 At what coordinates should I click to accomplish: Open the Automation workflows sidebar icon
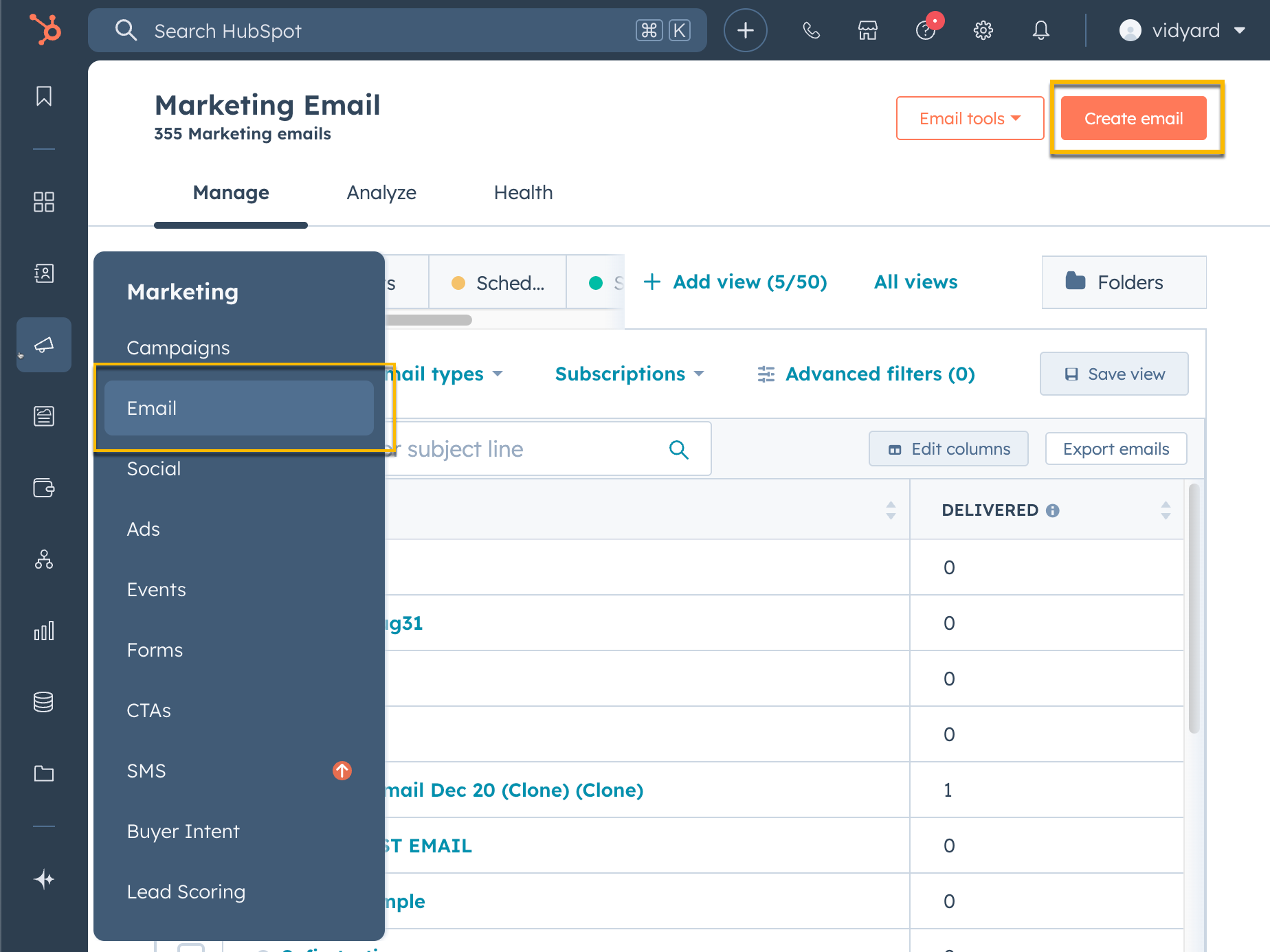(44, 559)
